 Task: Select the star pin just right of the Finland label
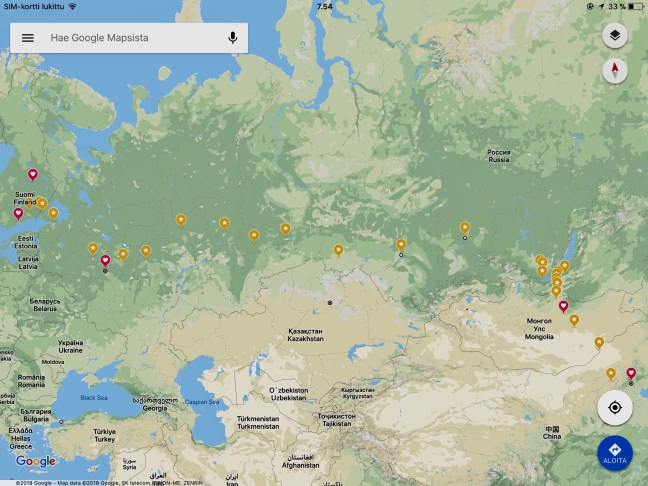[43, 202]
